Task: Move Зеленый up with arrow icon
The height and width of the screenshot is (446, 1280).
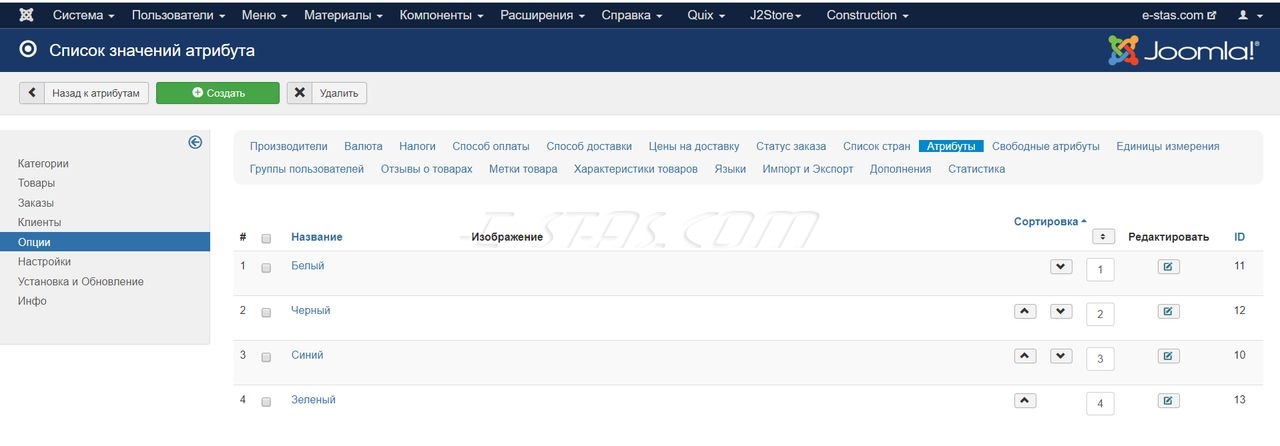Action: (x=1025, y=400)
